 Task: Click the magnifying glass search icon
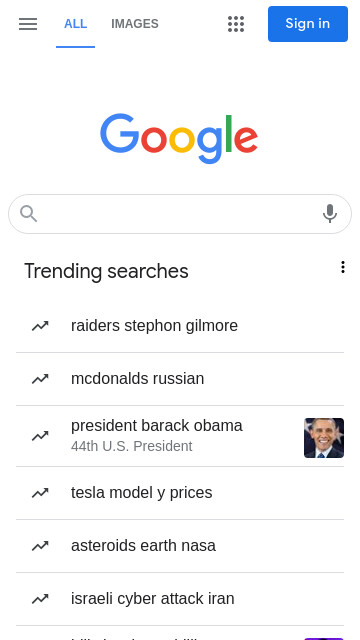coord(29,214)
